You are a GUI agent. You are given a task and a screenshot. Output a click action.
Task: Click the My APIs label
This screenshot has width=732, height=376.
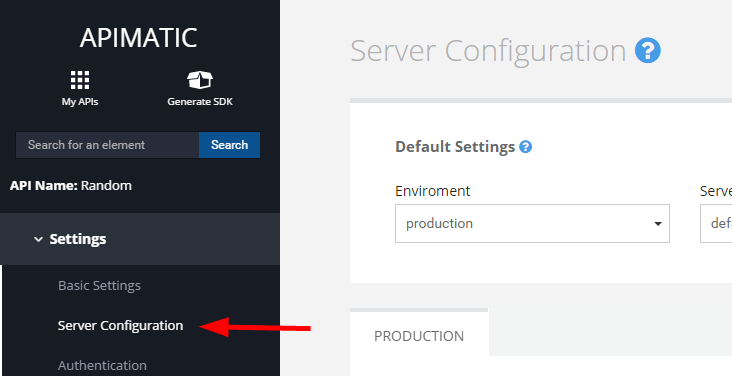click(x=80, y=101)
